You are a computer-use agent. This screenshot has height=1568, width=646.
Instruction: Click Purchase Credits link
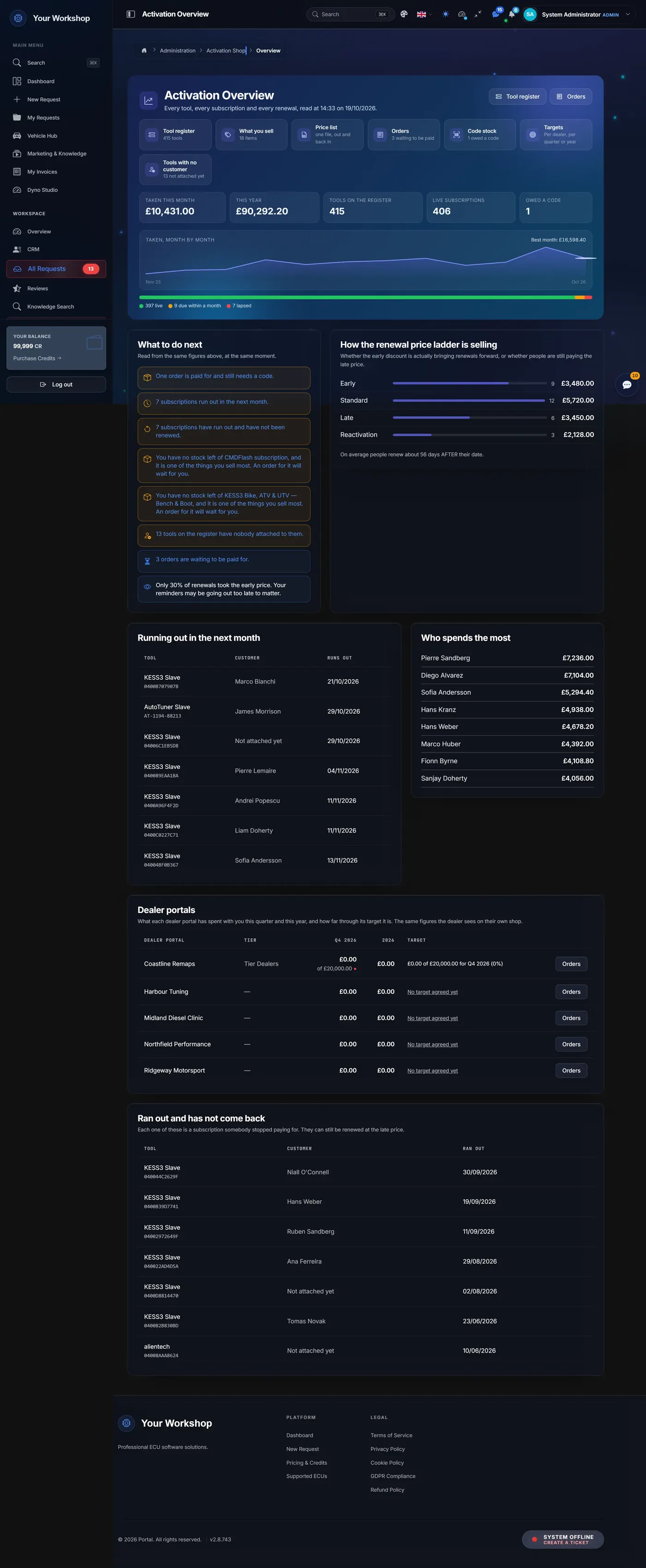click(37, 359)
